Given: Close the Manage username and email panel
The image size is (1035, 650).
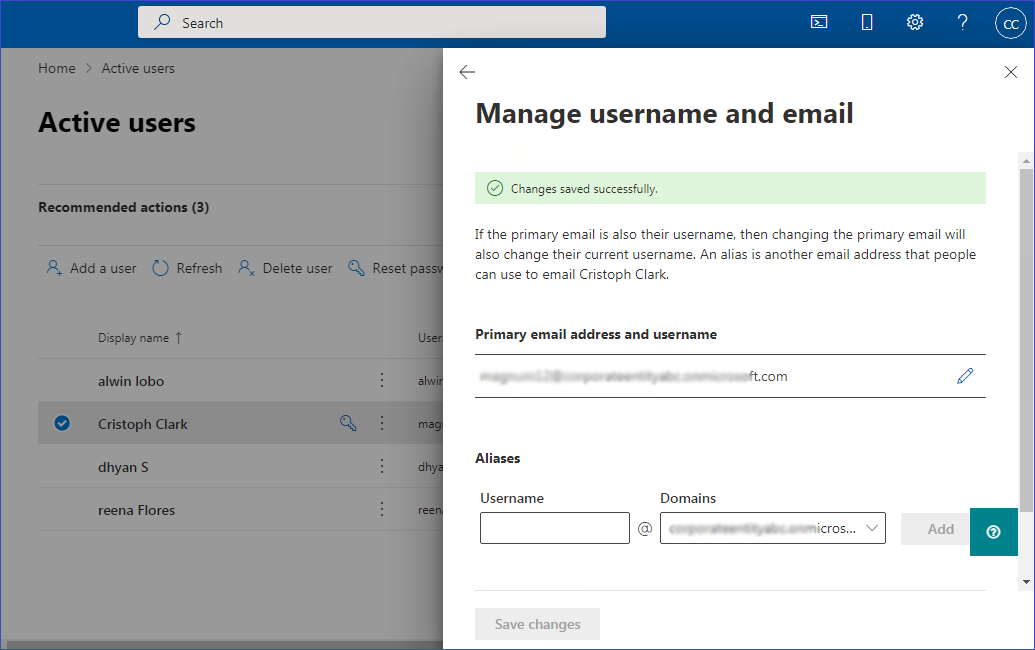Looking at the screenshot, I should (1010, 72).
